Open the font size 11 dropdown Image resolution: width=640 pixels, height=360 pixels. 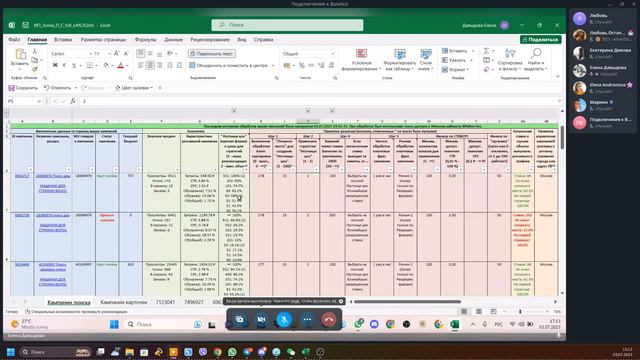tap(109, 53)
